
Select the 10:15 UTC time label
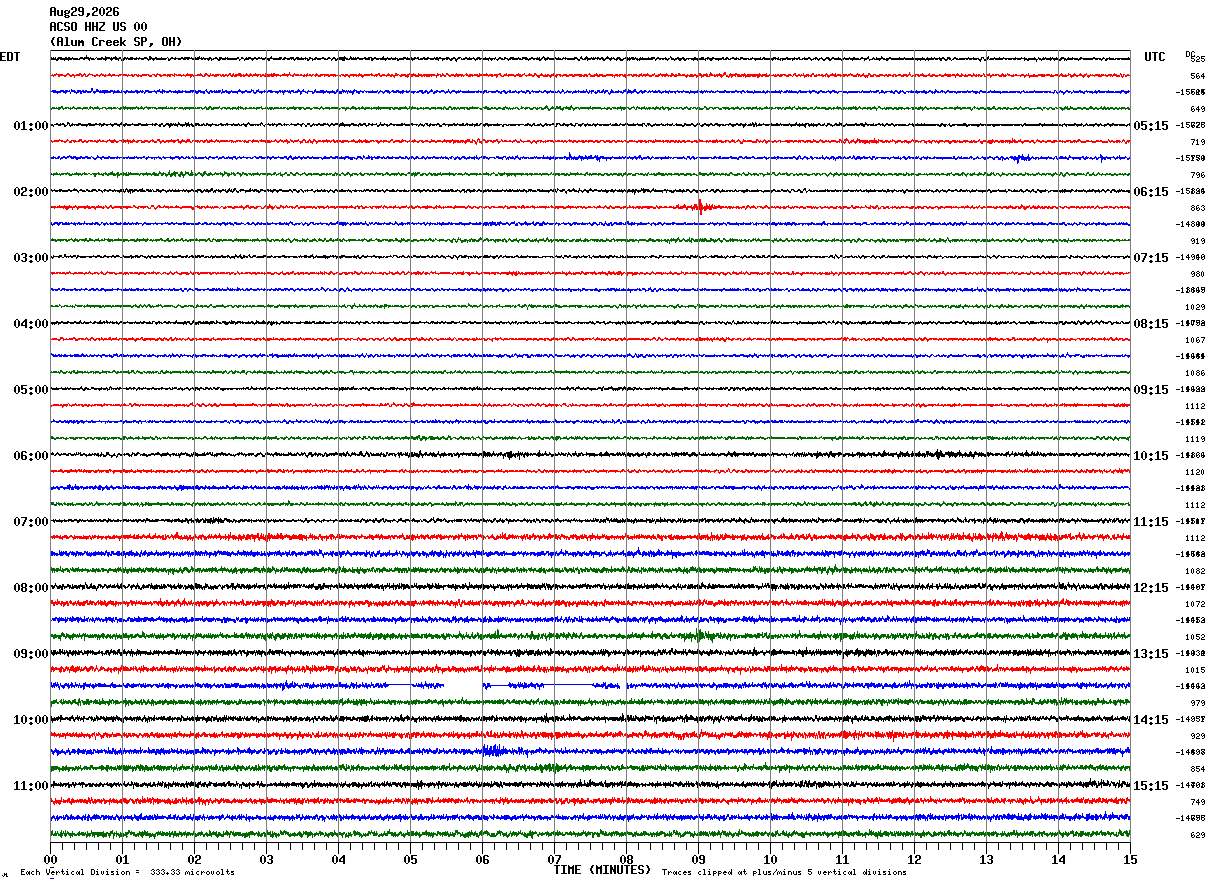(x=1150, y=456)
